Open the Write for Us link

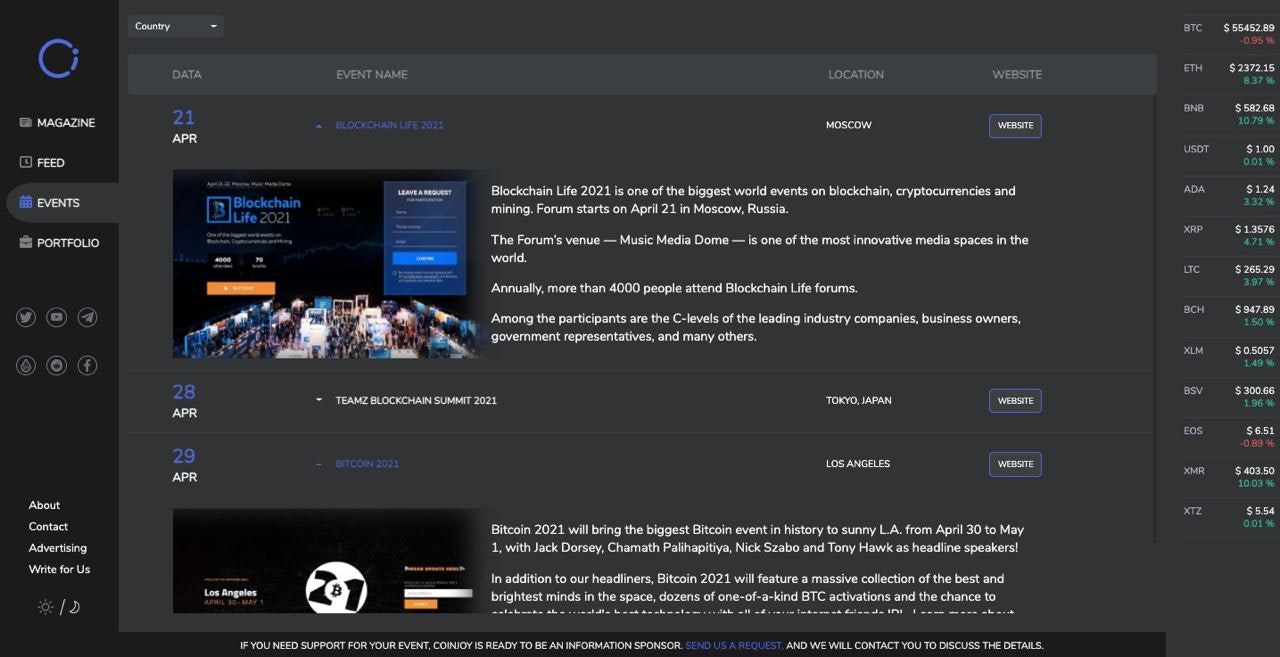59,569
